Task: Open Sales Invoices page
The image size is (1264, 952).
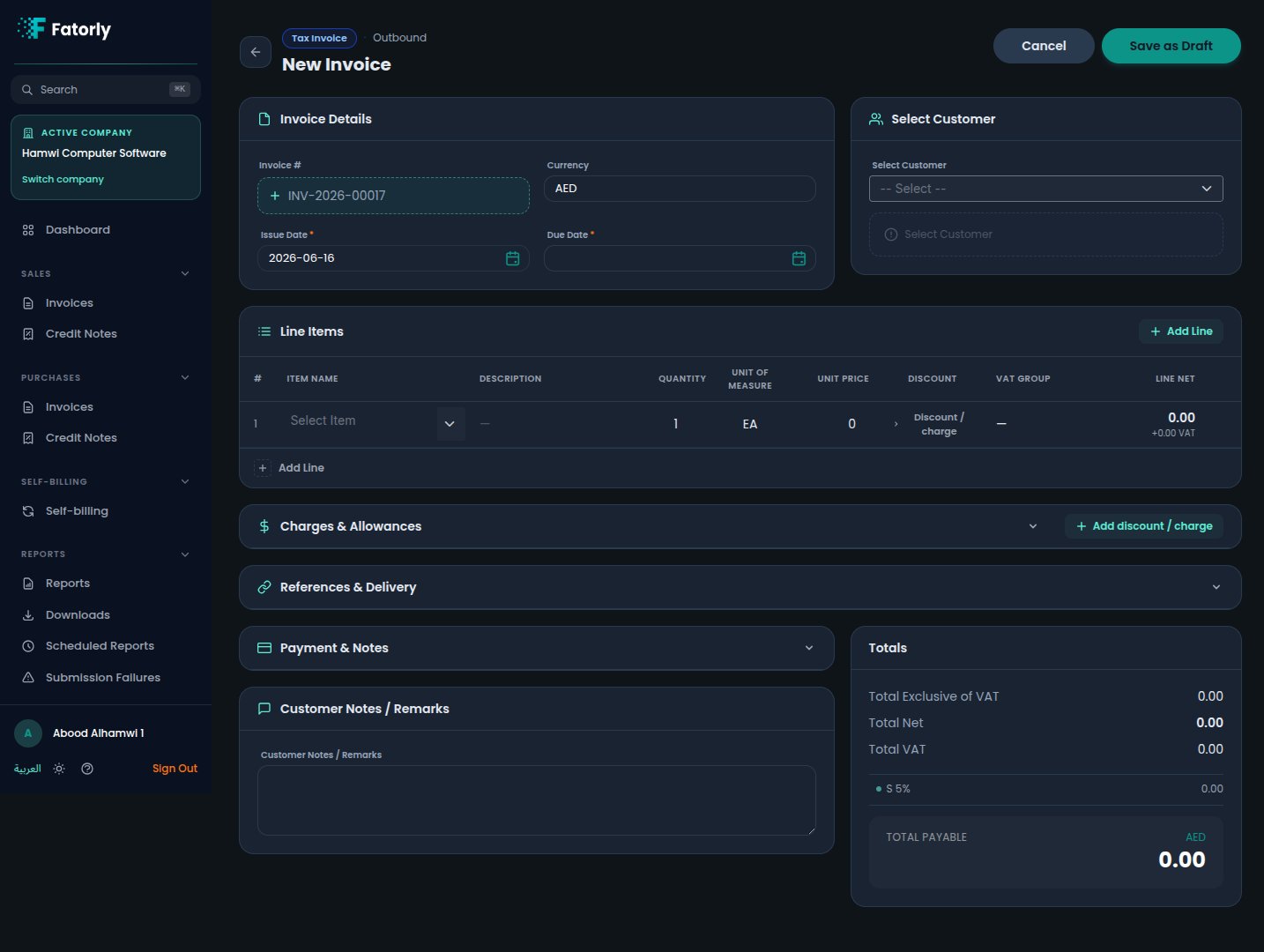Action: tap(106, 303)
